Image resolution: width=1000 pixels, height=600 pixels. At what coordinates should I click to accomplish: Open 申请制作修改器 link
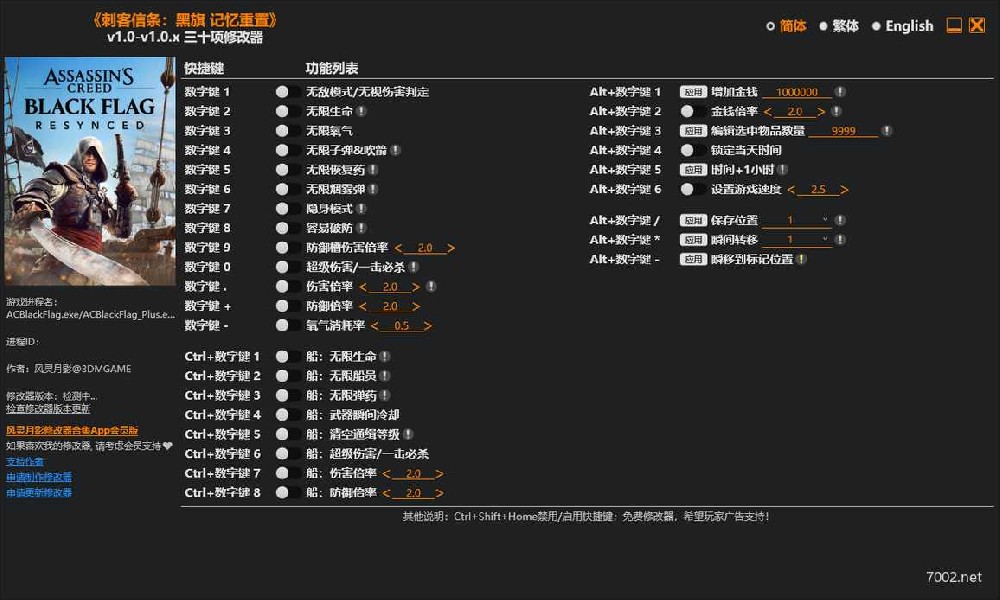pos(39,477)
